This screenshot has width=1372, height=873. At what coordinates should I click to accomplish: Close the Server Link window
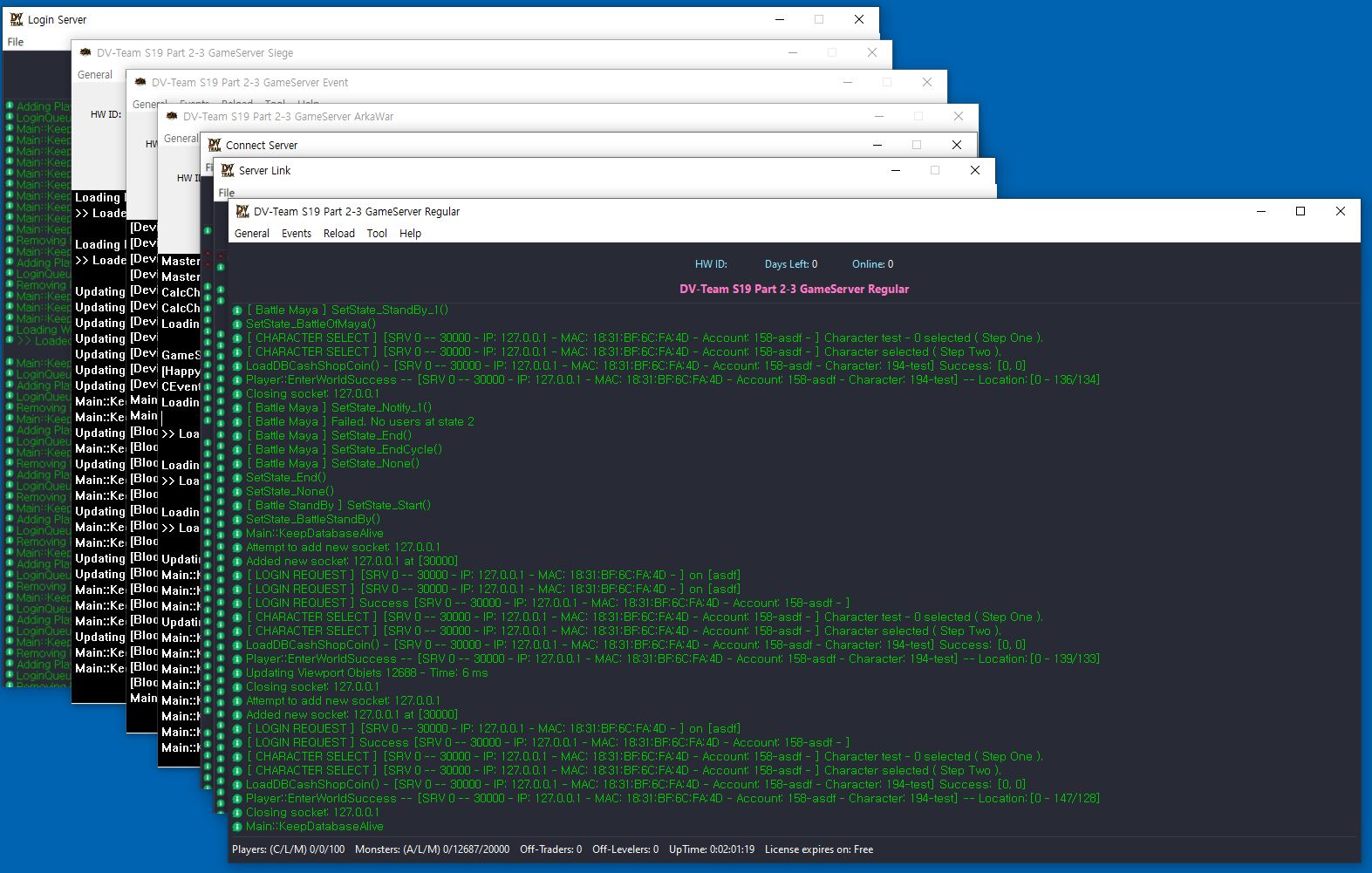tap(975, 170)
